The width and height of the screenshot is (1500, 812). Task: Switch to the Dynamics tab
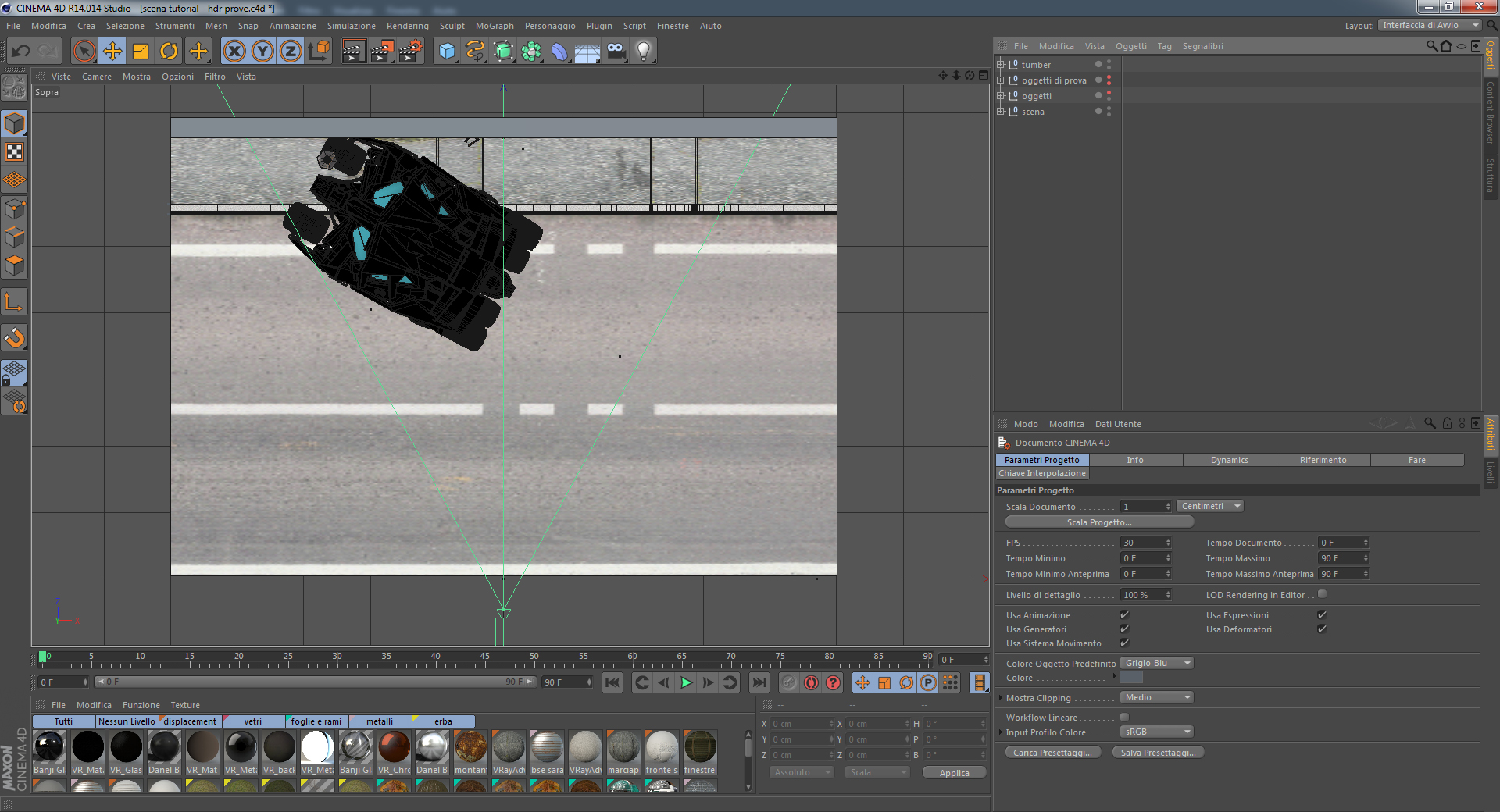(x=1230, y=461)
